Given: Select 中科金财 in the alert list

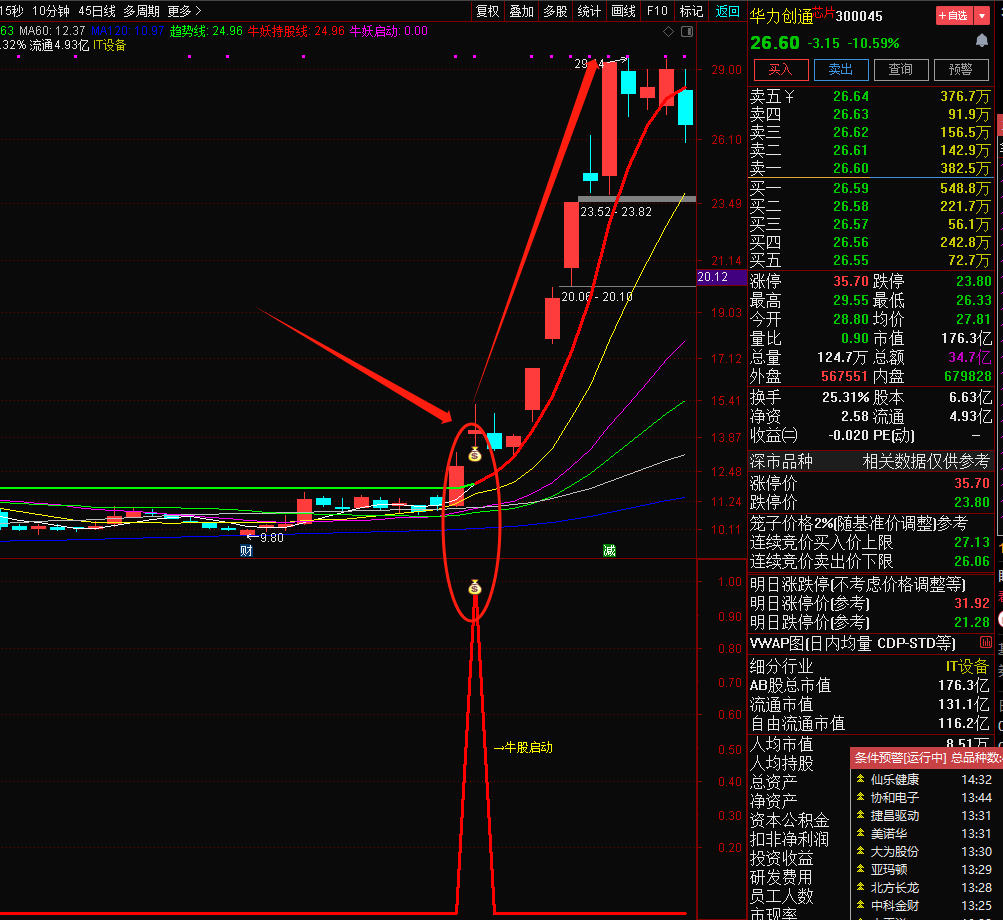Looking at the screenshot, I should coord(895,905).
